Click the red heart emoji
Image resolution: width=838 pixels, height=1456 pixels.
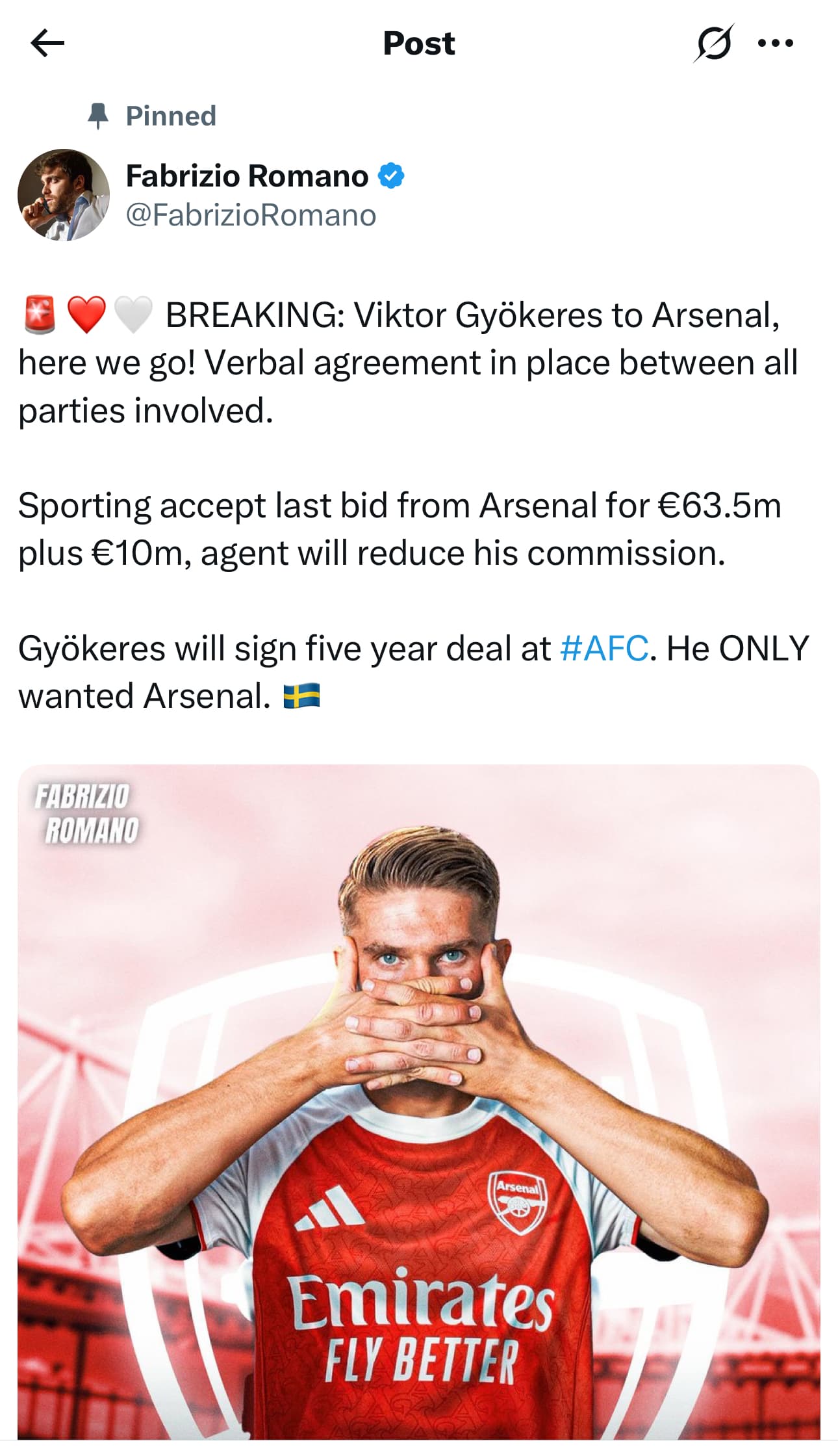tap(86, 315)
